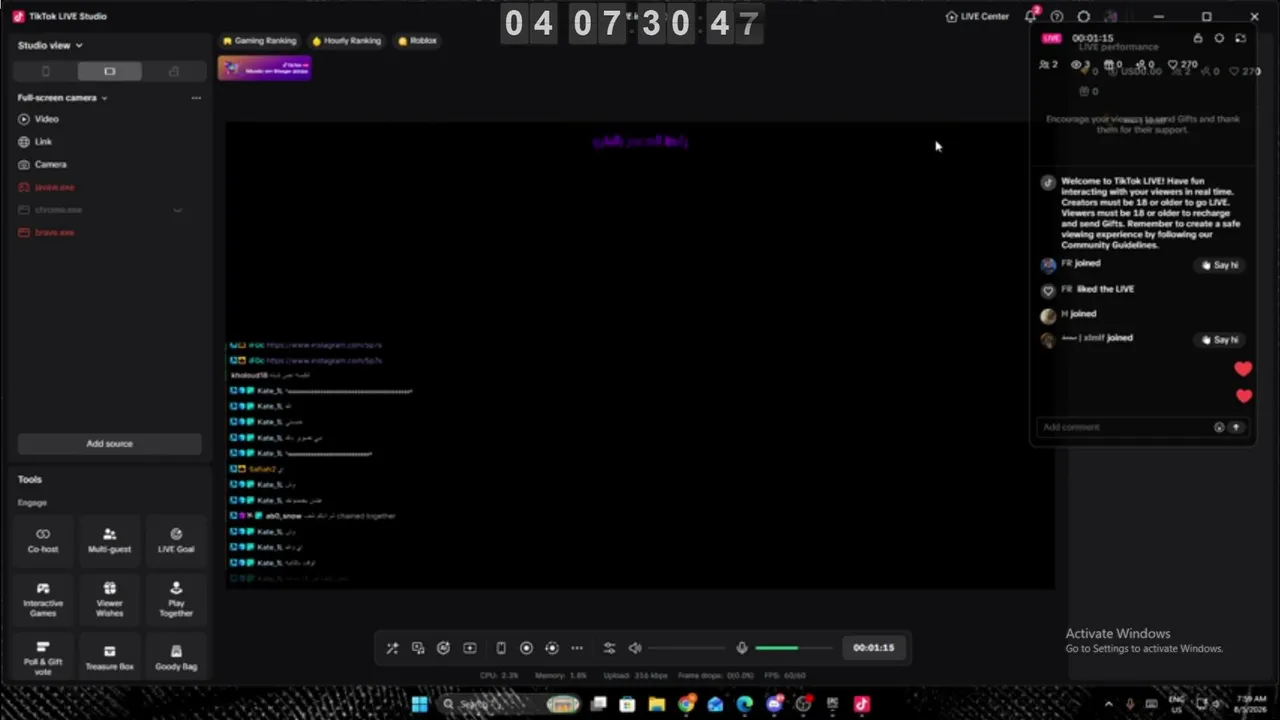
Task: Click the Add comment input field
Action: 1123,427
